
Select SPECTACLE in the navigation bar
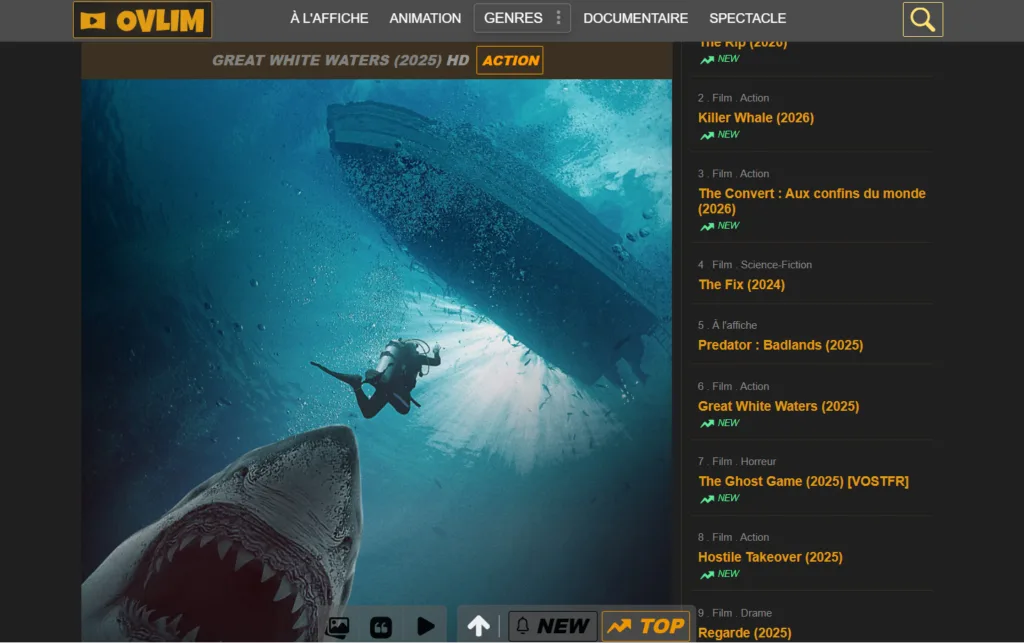747,18
